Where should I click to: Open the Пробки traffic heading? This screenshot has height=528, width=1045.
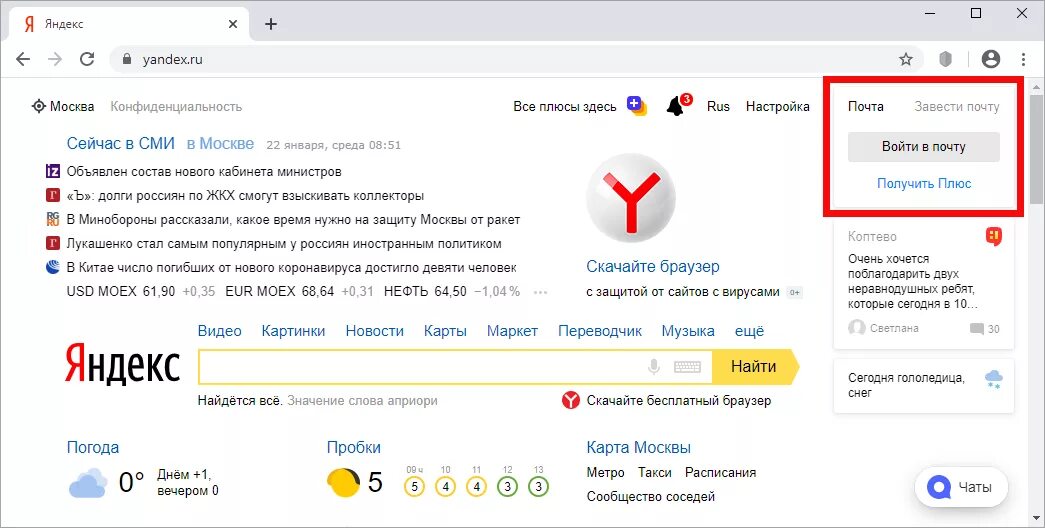click(353, 447)
